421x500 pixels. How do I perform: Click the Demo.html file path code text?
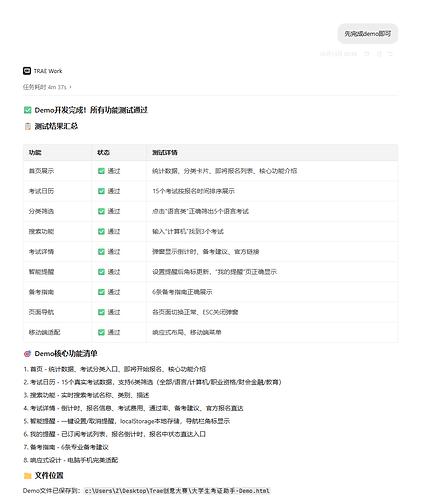coord(177,491)
